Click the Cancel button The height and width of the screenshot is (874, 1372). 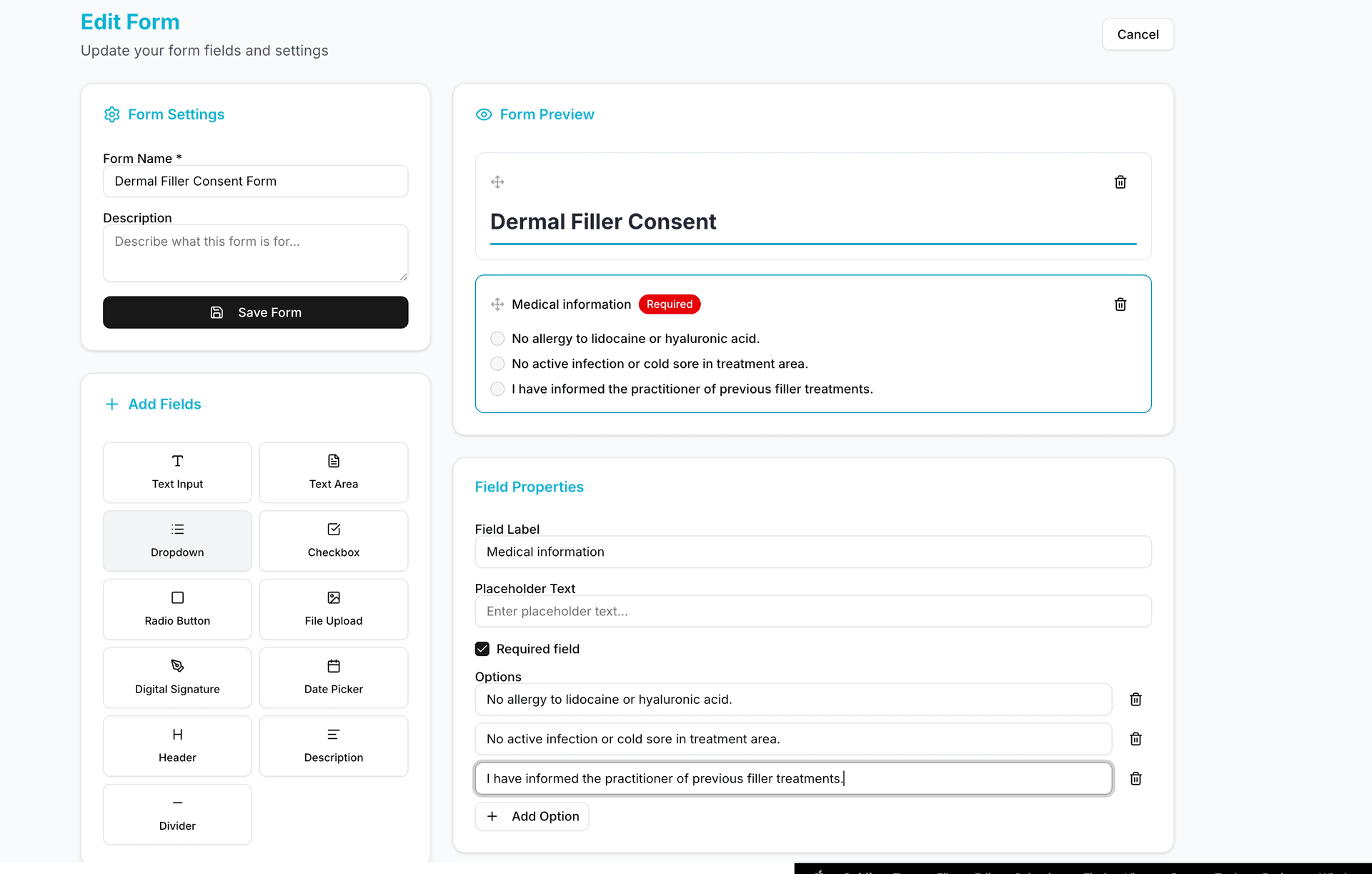(x=1137, y=34)
